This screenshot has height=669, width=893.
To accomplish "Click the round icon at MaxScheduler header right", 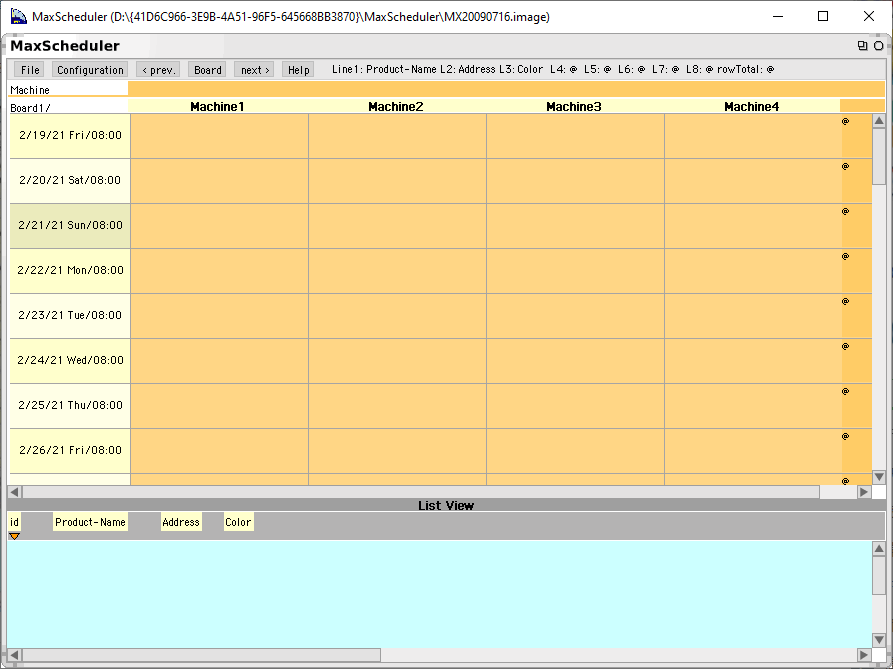I will click(x=879, y=46).
